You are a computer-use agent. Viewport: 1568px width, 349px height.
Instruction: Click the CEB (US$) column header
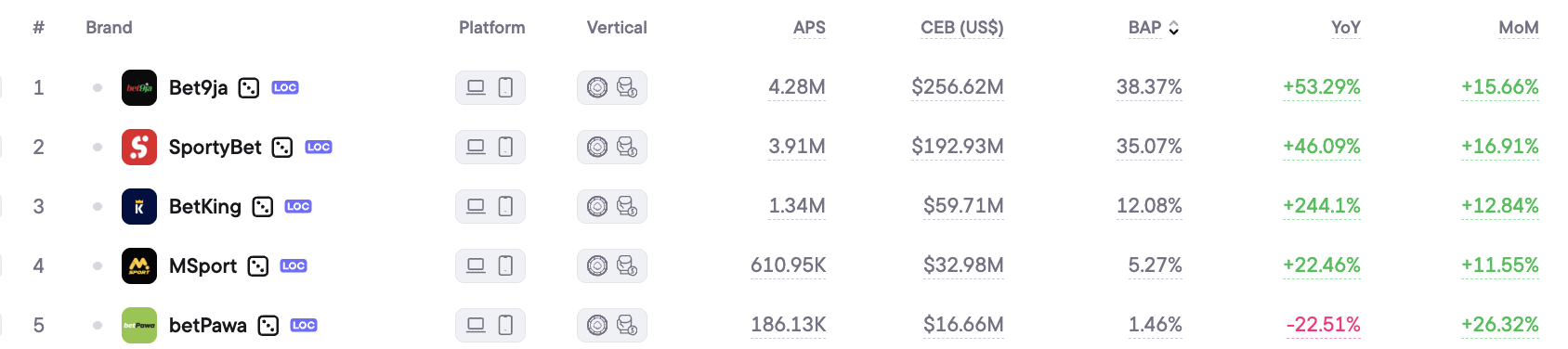click(962, 28)
